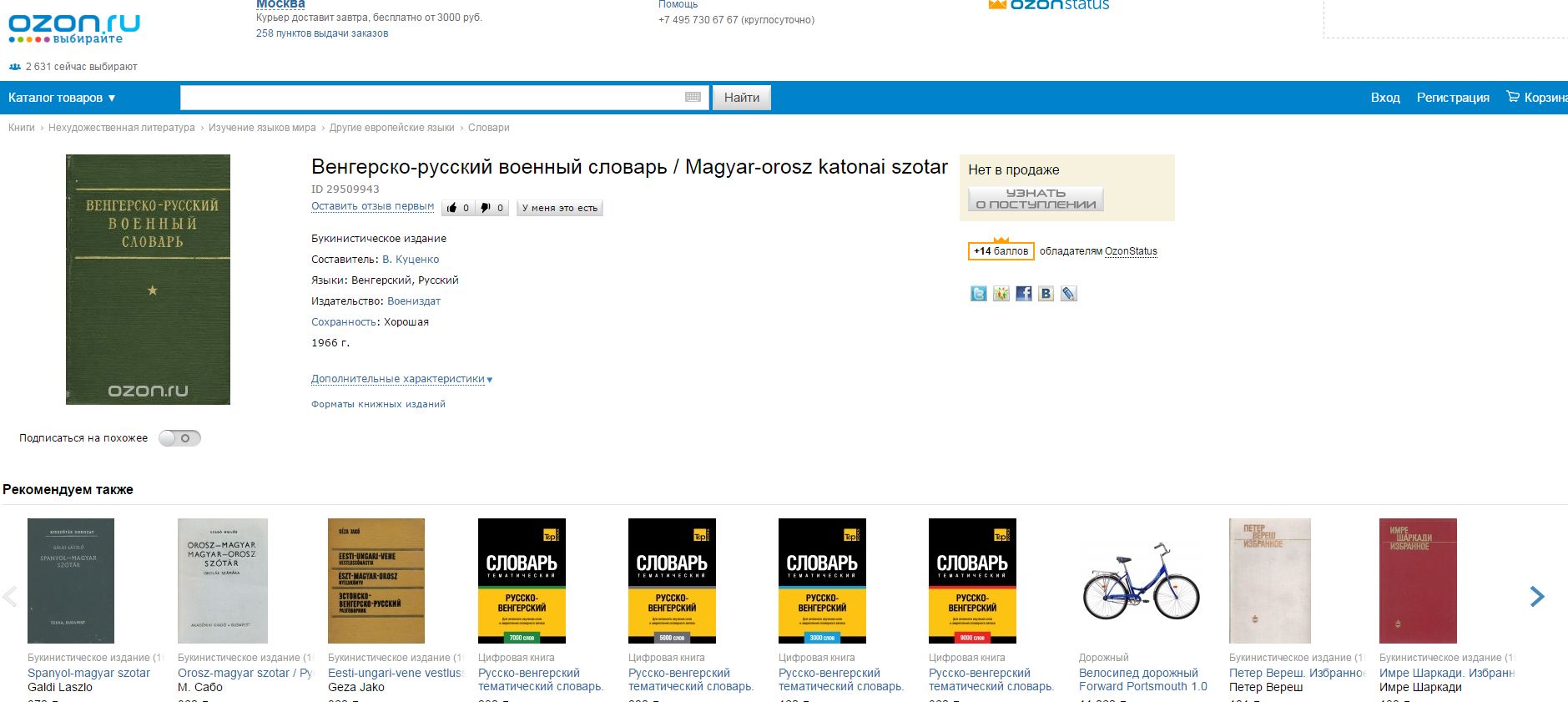Mark the book with У меня это есть
Screen dimensions: 1568x702
point(560,208)
